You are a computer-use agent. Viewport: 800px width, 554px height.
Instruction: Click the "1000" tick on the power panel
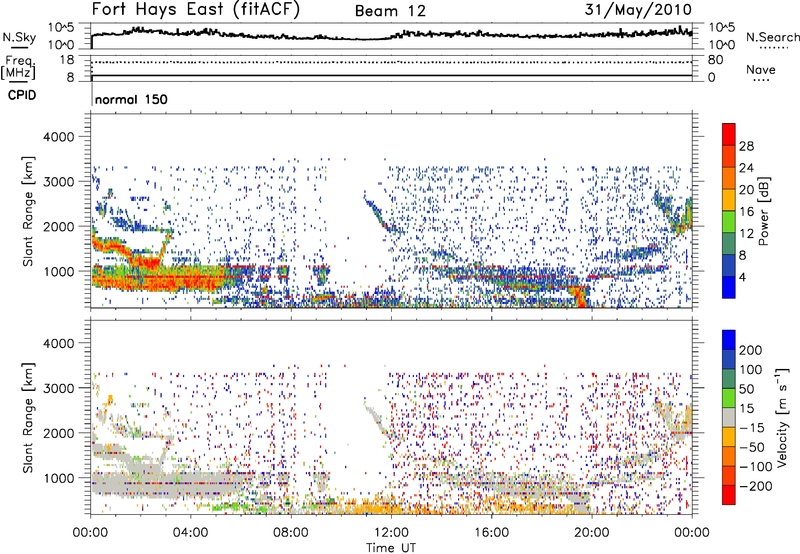(59, 271)
